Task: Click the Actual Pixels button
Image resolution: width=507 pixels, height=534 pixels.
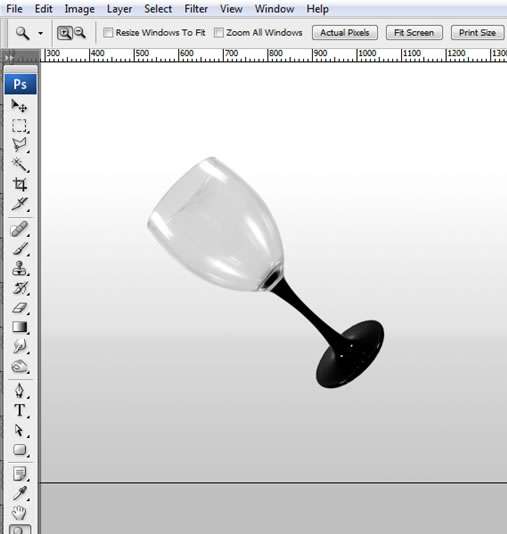Action: click(x=345, y=33)
